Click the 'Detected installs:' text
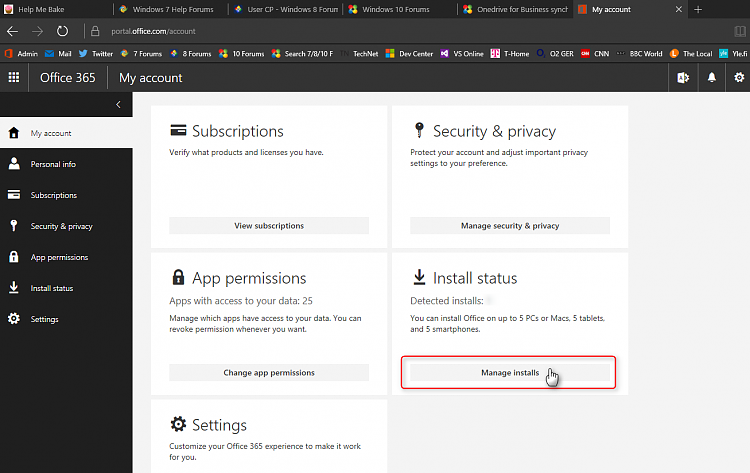Screen dimensions: 750x473 coord(447,301)
